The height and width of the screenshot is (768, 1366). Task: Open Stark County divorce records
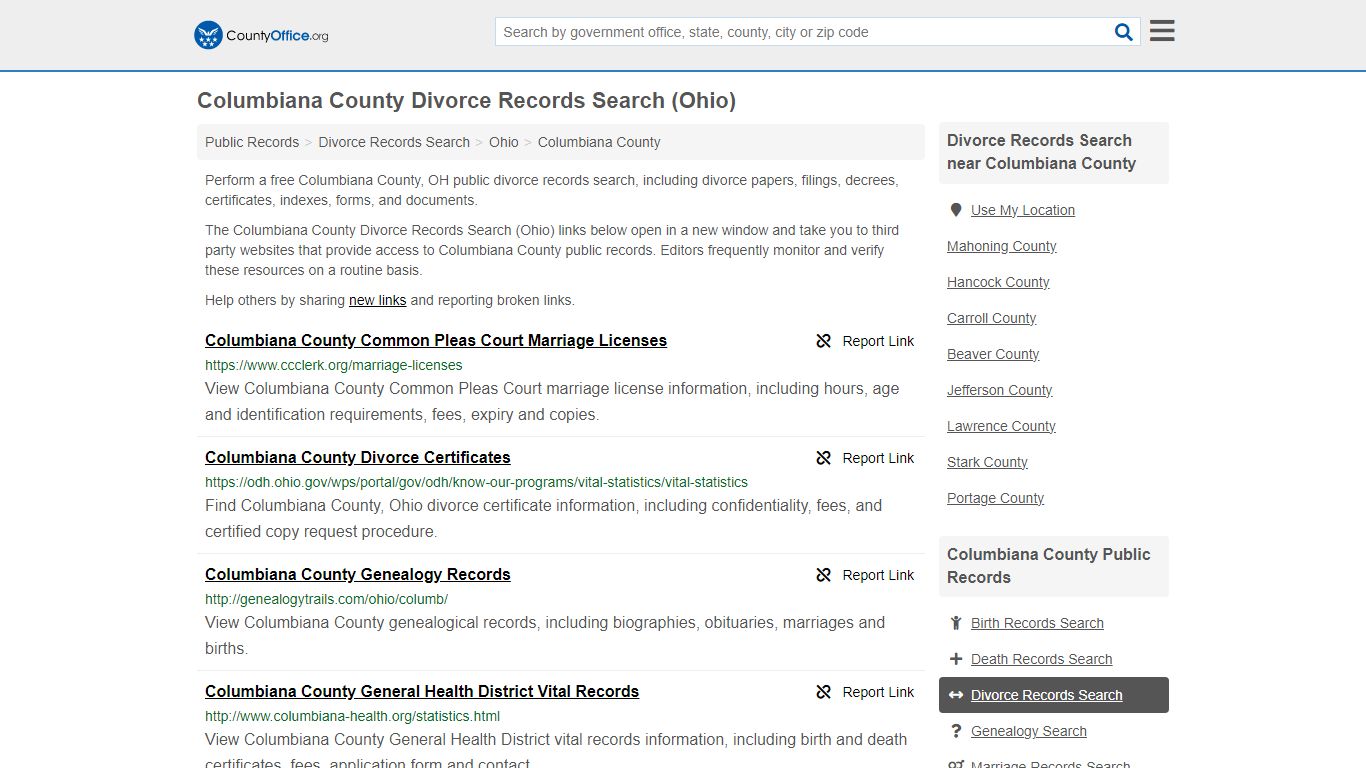[x=987, y=462]
